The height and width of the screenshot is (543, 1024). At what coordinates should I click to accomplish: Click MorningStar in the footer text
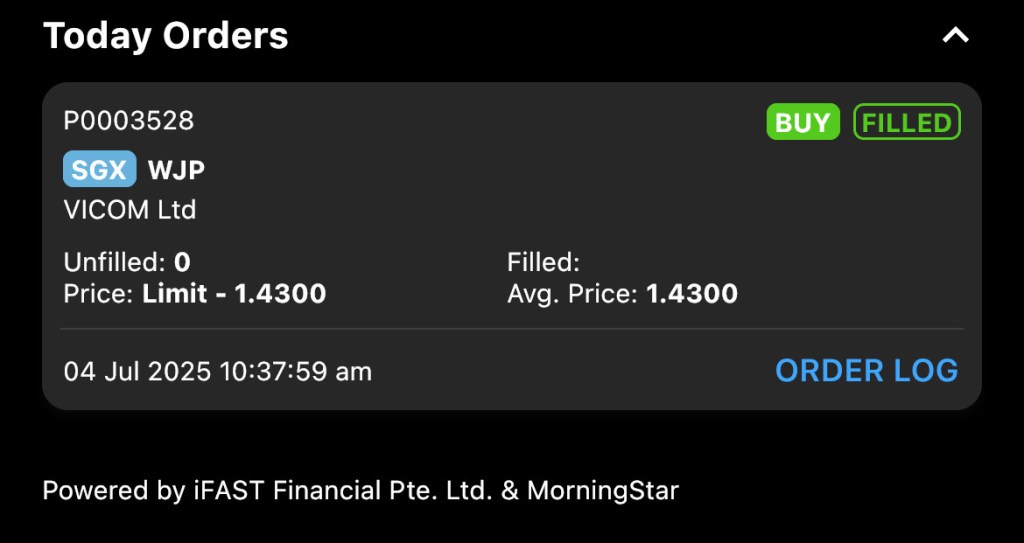click(x=603, y=491)
